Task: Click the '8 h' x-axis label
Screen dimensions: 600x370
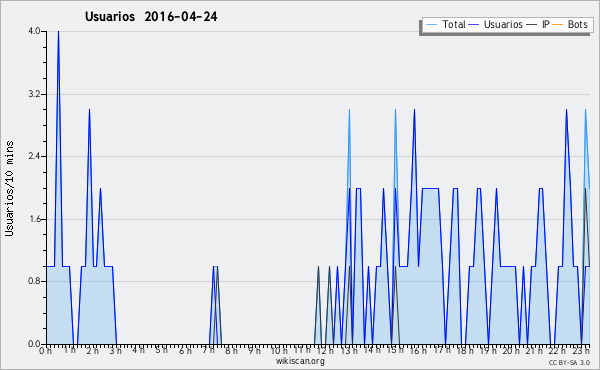Action: pos(231,350)
